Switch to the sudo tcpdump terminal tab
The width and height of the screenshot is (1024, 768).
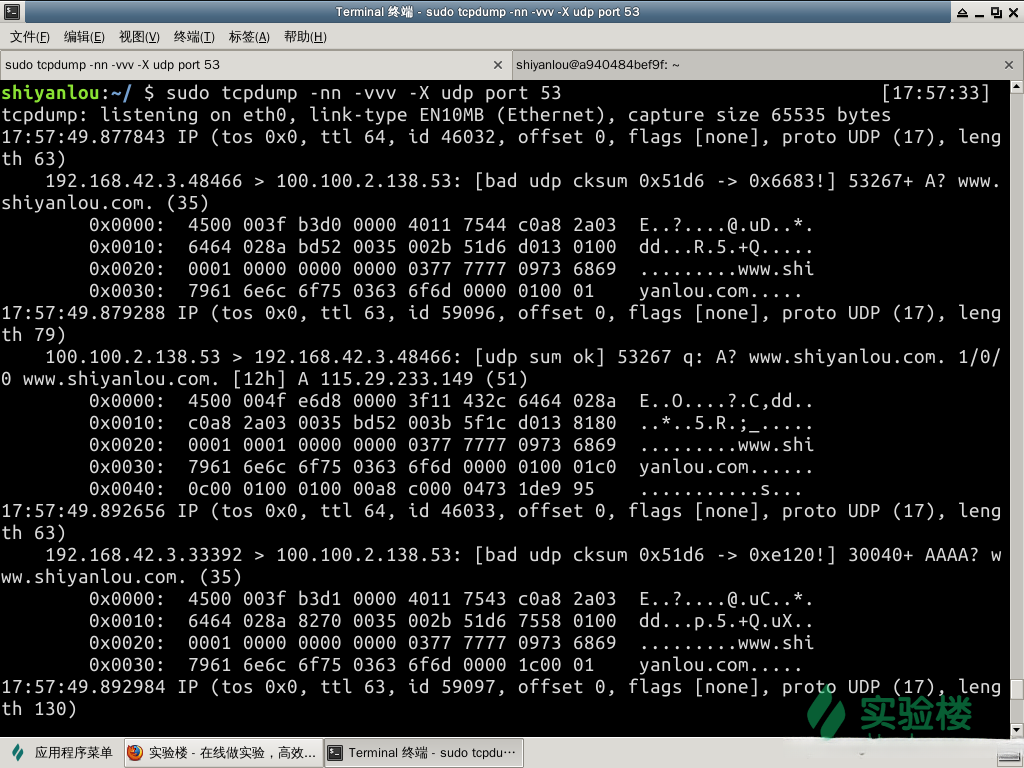[x=256, y=65]
